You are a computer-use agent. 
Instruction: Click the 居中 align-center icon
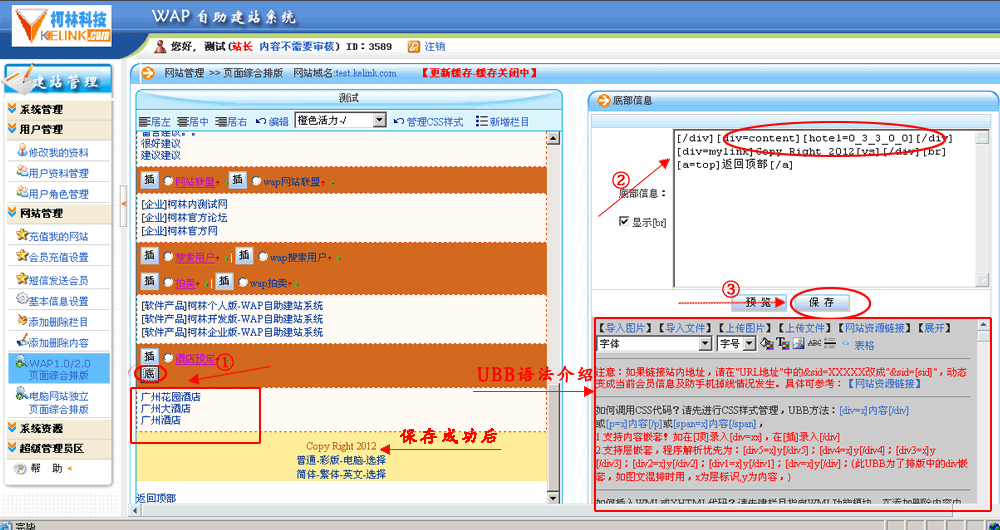coord(183,121)
